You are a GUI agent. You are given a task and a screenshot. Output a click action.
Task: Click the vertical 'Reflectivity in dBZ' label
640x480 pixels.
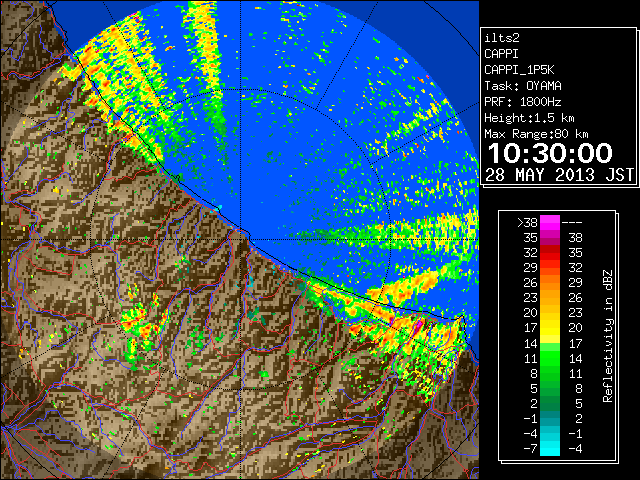(x=608, y=336)
